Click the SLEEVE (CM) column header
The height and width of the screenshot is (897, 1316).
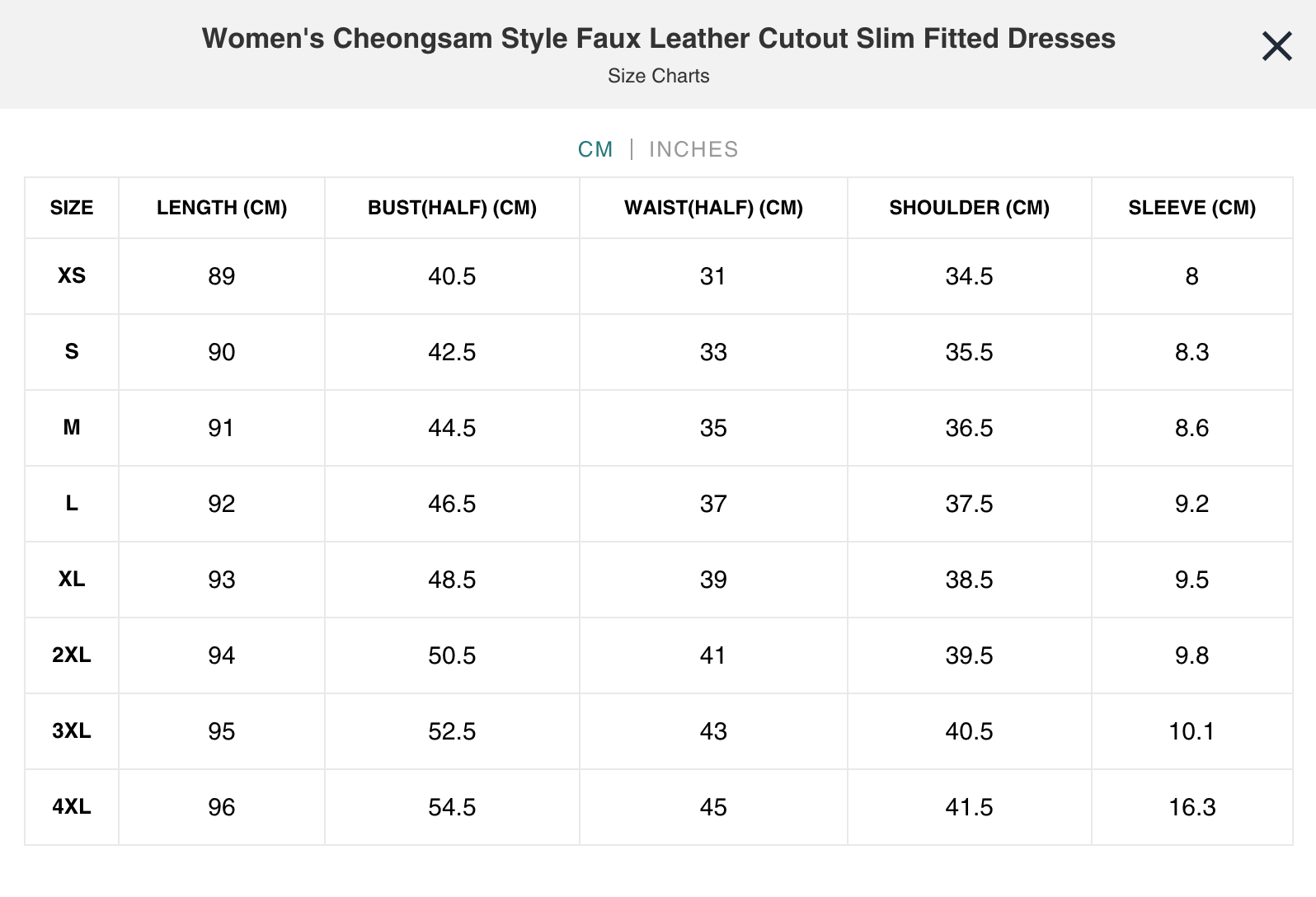pos(1191,208)
